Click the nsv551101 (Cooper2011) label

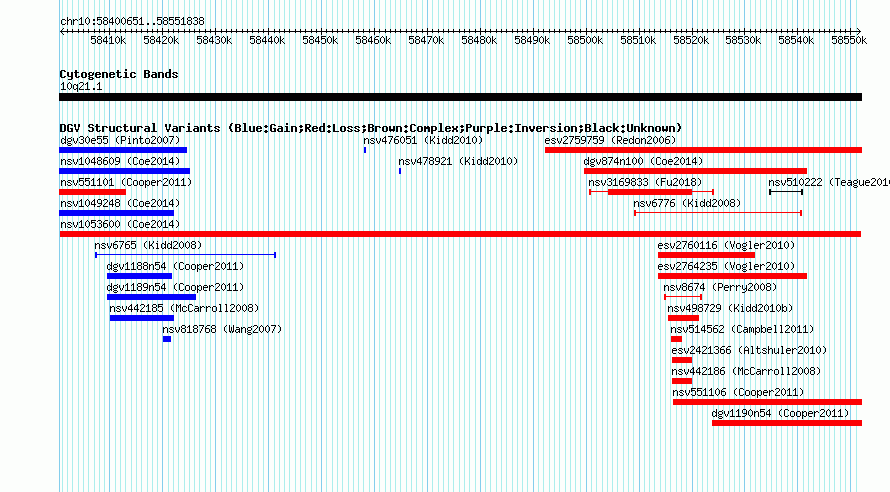[126, 182]
